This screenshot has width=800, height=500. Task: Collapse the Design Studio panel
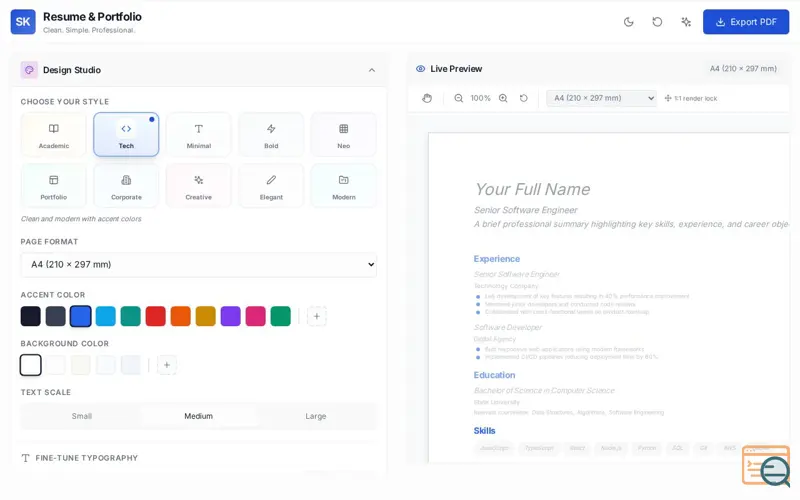point(372,70)
